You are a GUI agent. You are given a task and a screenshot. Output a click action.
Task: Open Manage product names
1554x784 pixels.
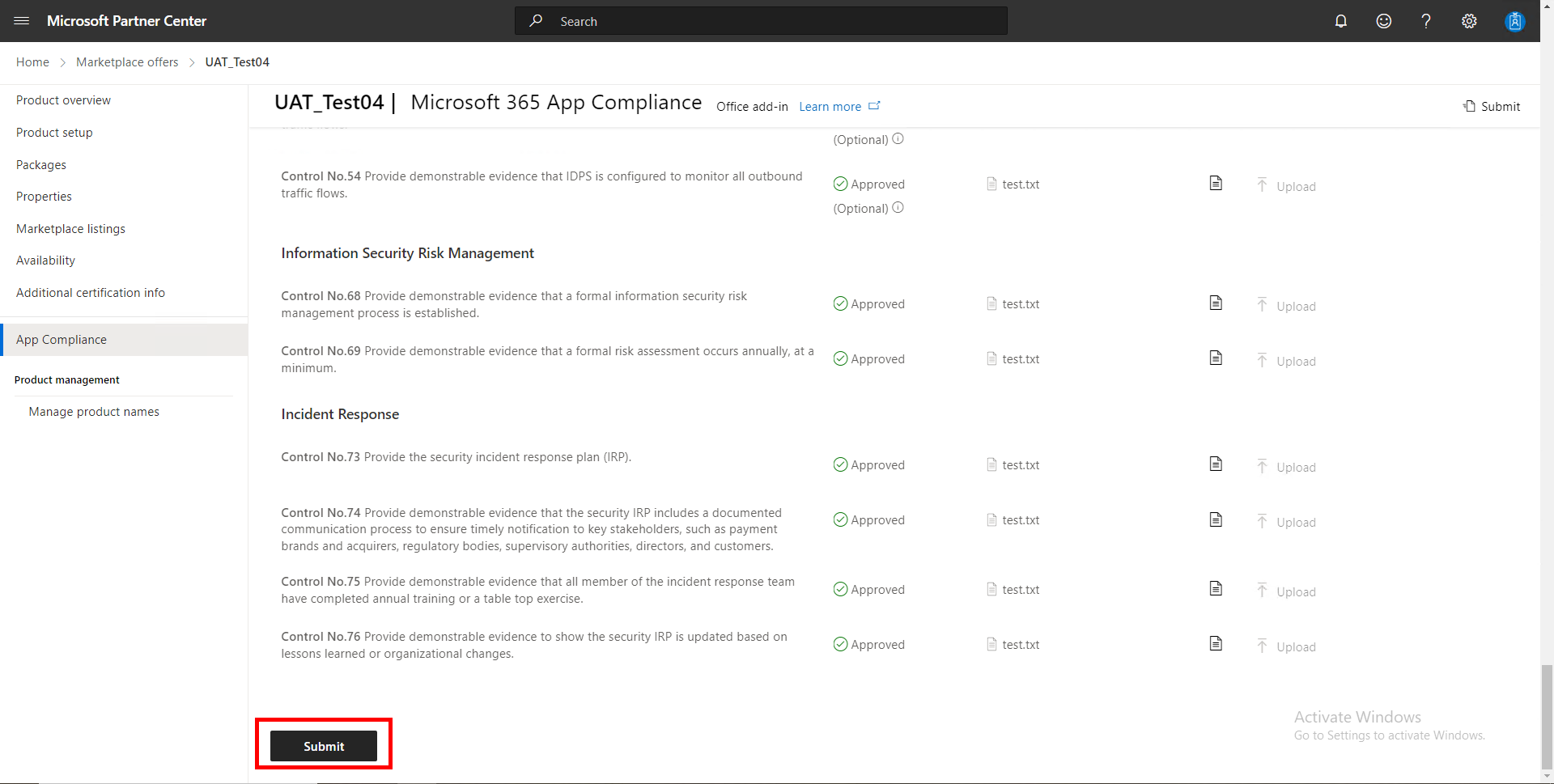94,412
